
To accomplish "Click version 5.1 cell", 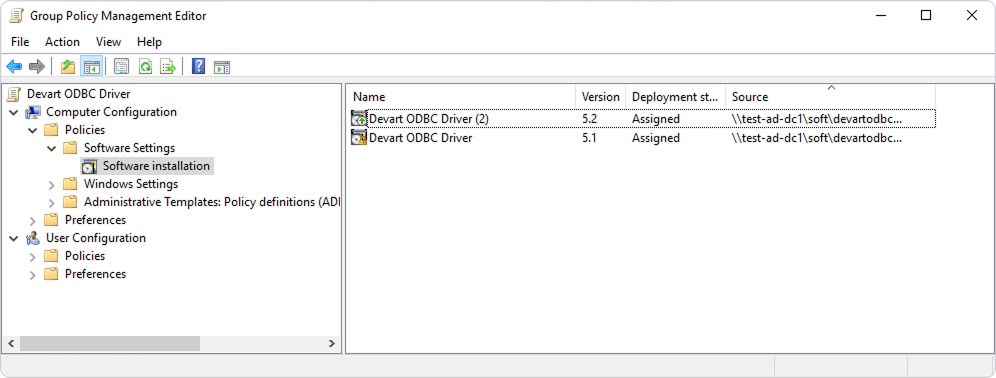I will pyautogui.click(x=589, y=138).
